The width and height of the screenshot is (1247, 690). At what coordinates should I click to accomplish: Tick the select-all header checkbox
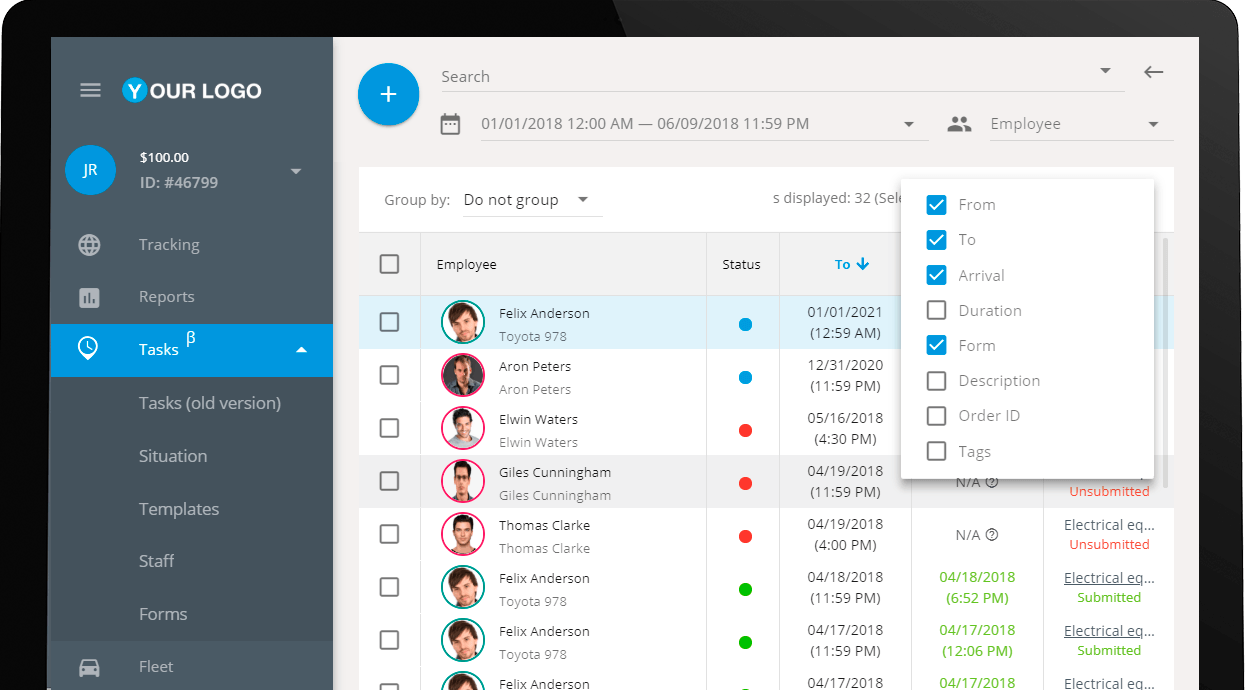tap(389, 264)
